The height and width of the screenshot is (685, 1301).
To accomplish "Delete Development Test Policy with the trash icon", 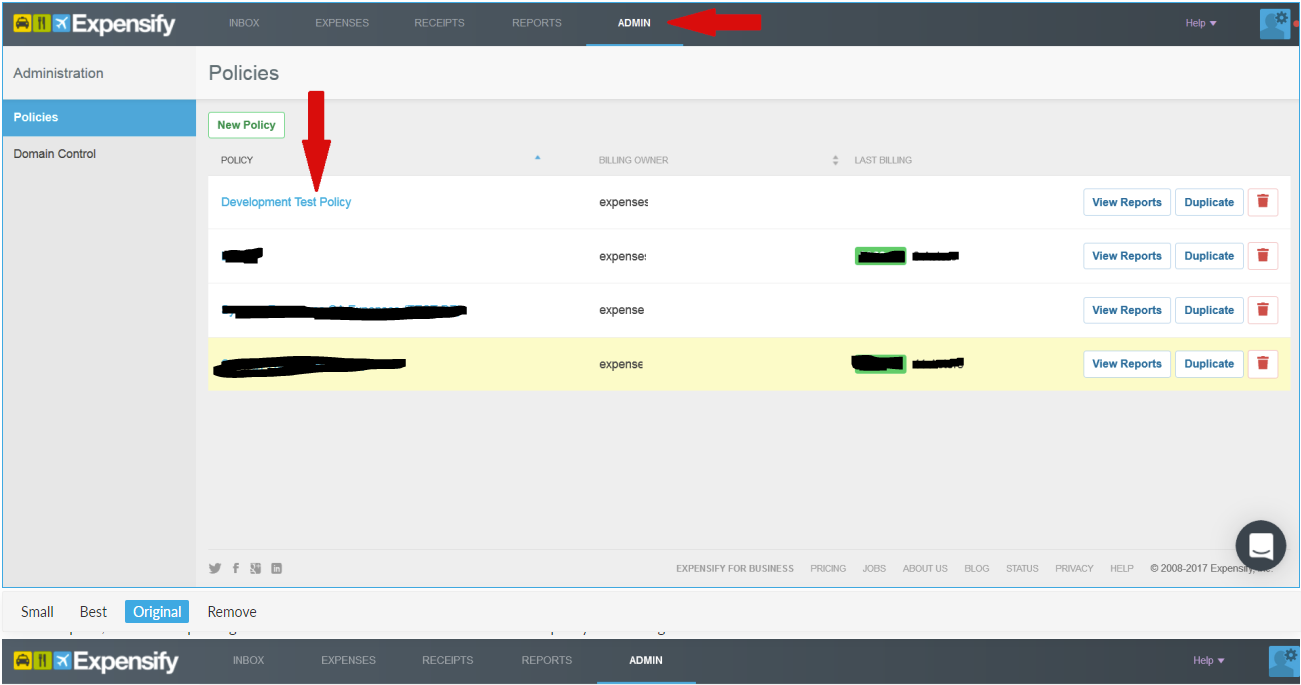I will (1263, 202).
